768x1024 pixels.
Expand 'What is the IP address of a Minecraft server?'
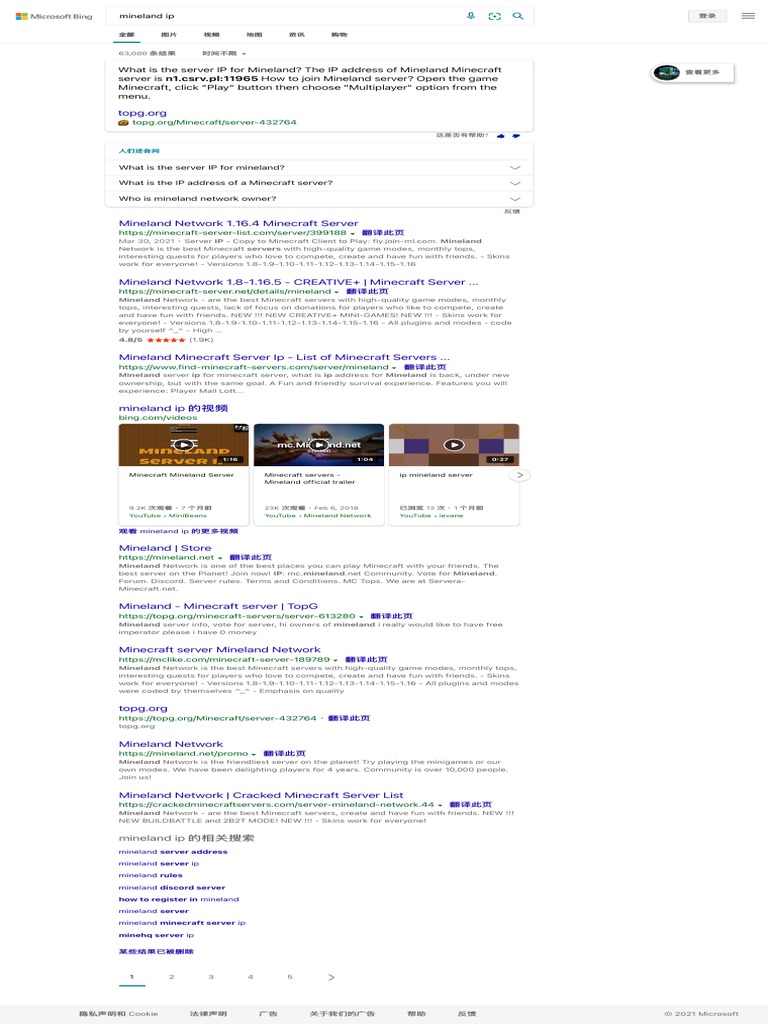click(319, 183)
